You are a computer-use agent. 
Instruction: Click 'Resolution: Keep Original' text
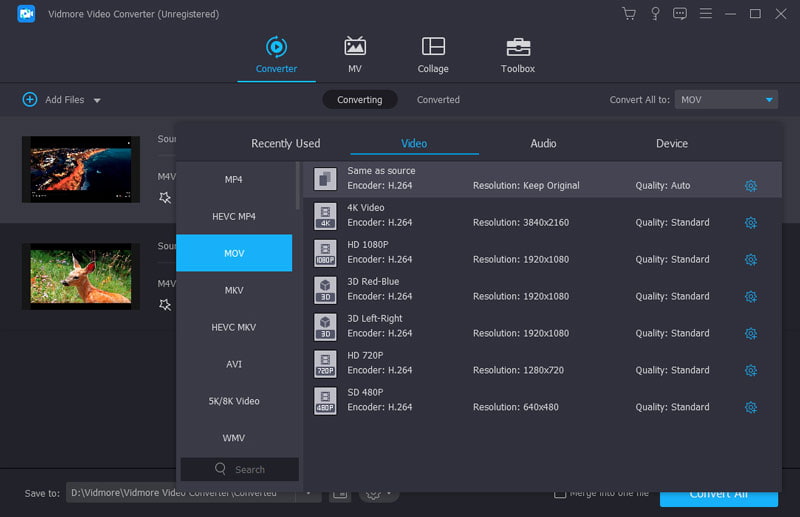tap(526, 185)
